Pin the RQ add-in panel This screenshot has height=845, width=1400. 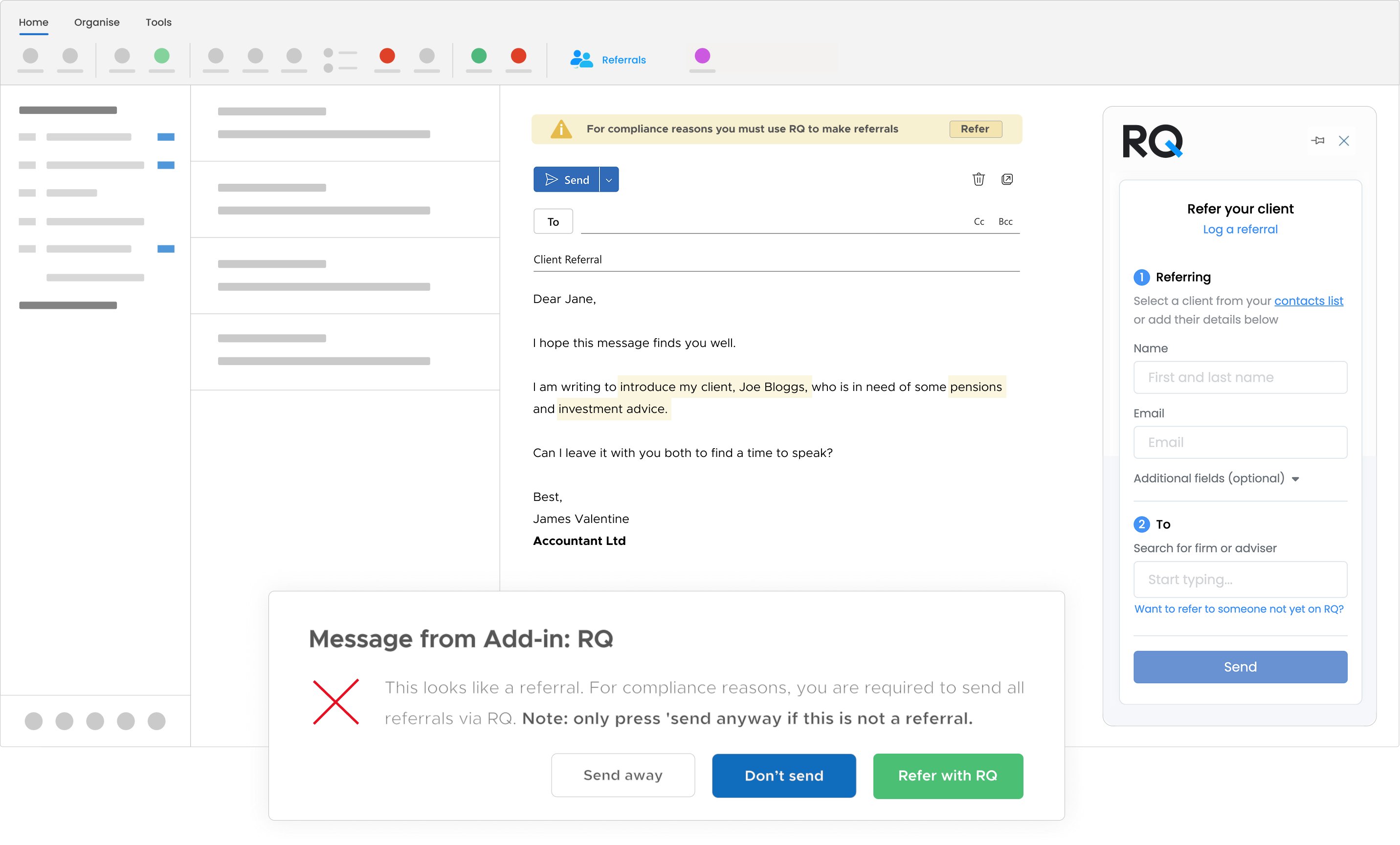click(x=1318, y=141)
